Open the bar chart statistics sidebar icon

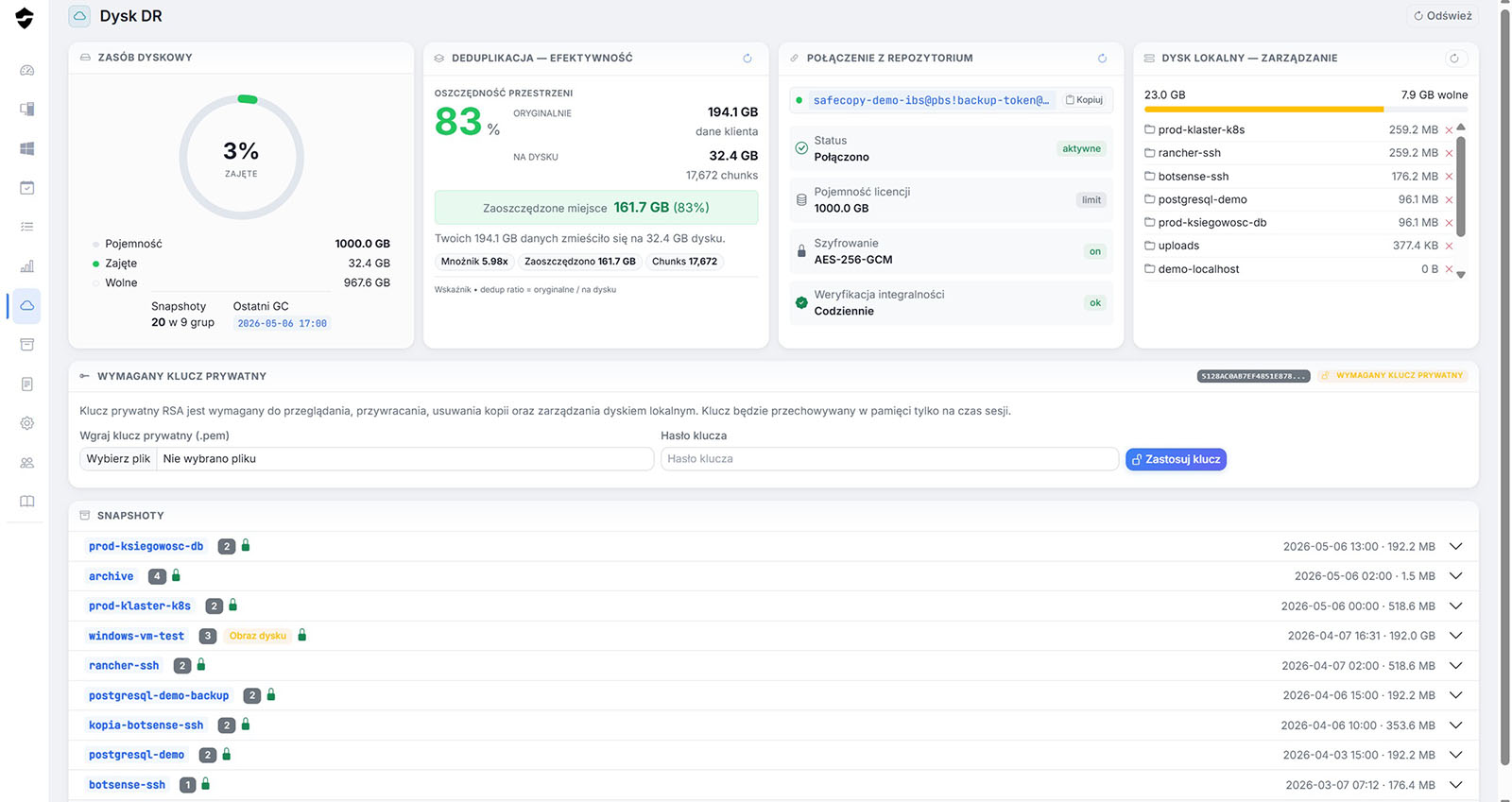26,266
